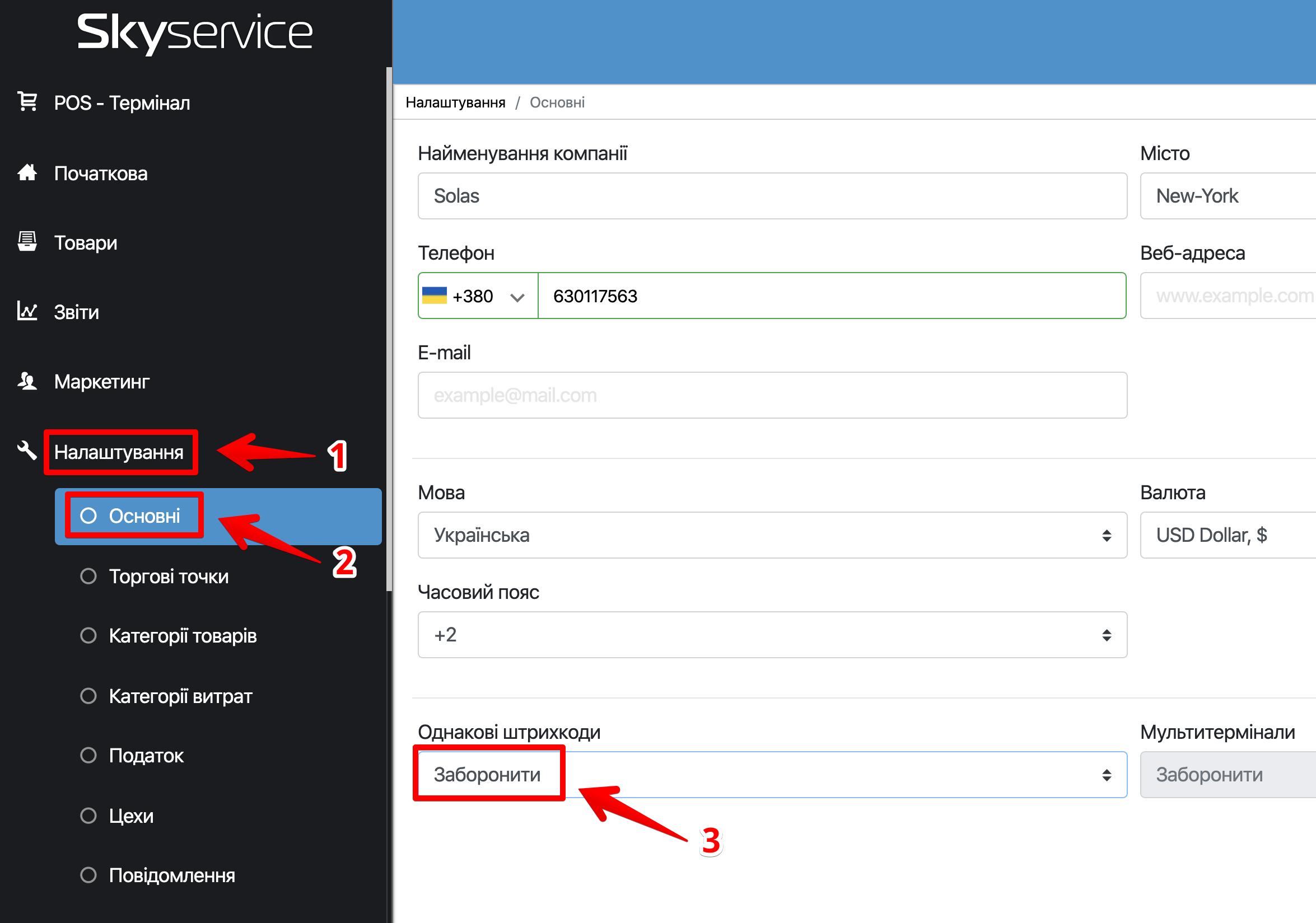Click the POS terminal shopping cart icon
Image resolution: width=1316 pixels, height=923 pixels.
click(x=27, y=102)
